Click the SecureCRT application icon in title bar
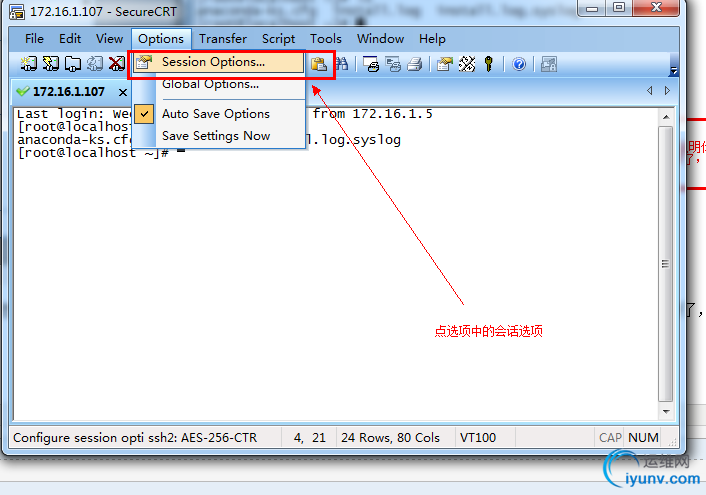The width and height of the screenshot is (706, 495). click(x=17, y=12)
